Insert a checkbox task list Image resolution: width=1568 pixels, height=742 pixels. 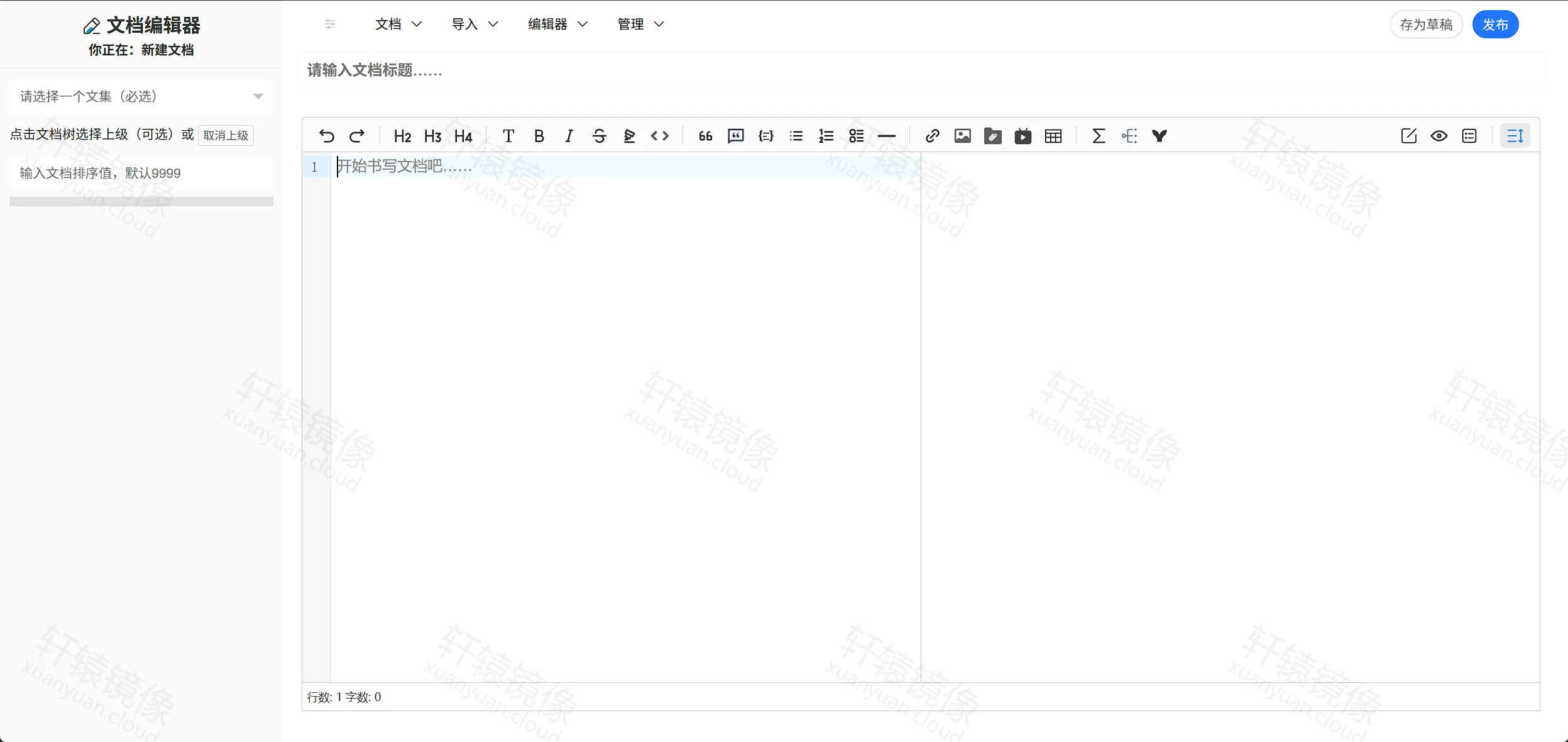[x=856, y=136]
